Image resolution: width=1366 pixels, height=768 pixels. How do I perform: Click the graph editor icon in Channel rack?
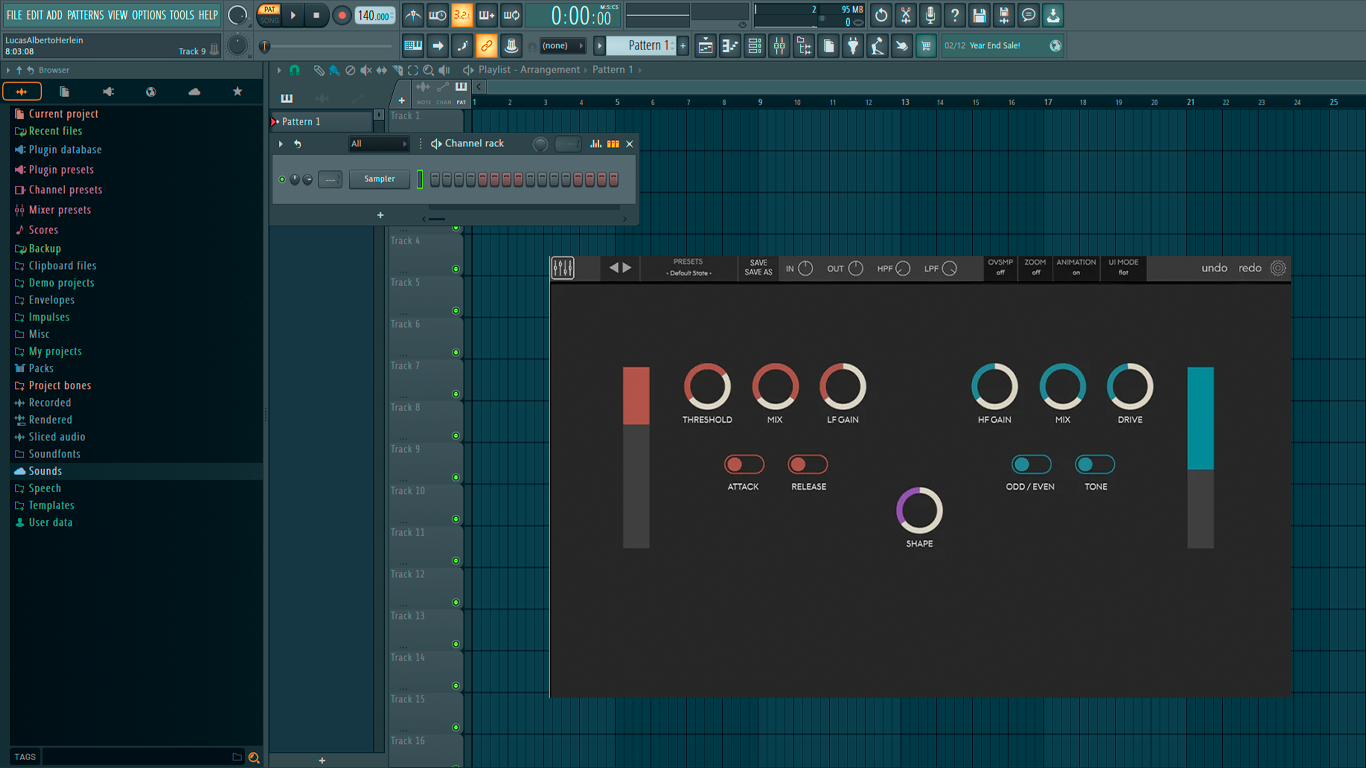pos(596,144)
